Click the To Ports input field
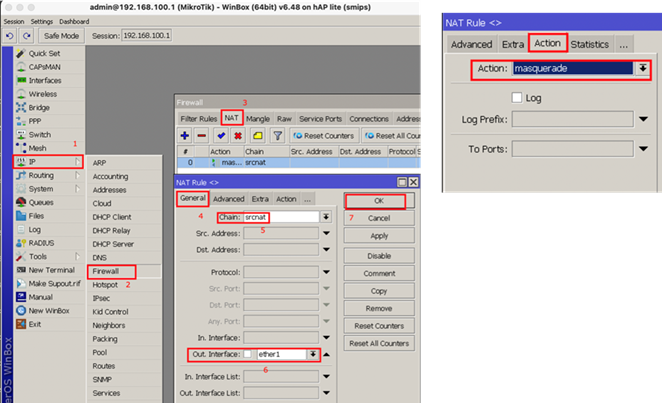 click(572, 149)
